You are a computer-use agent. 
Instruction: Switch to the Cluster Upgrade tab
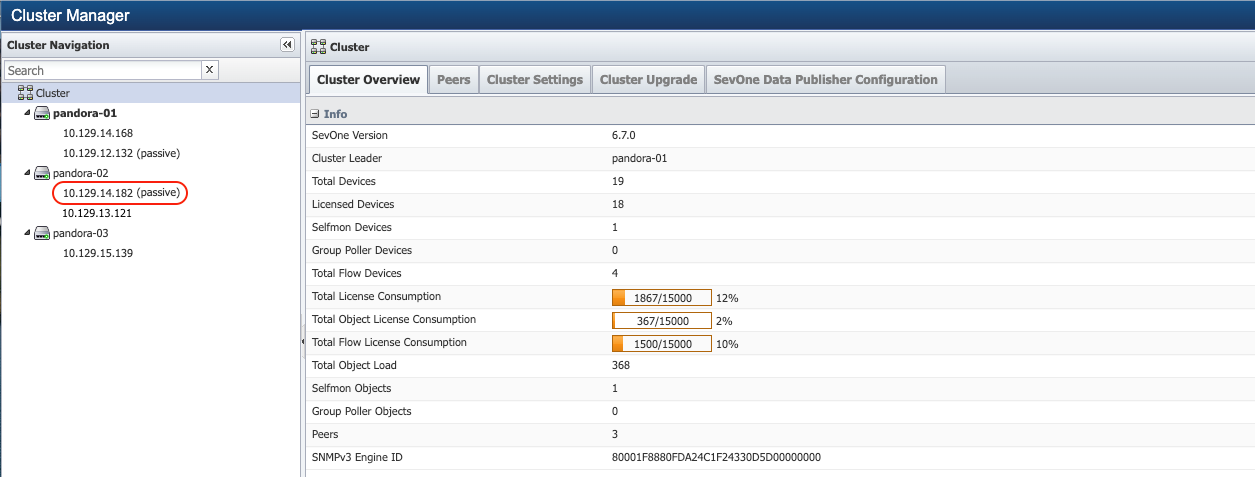(648, 80)
